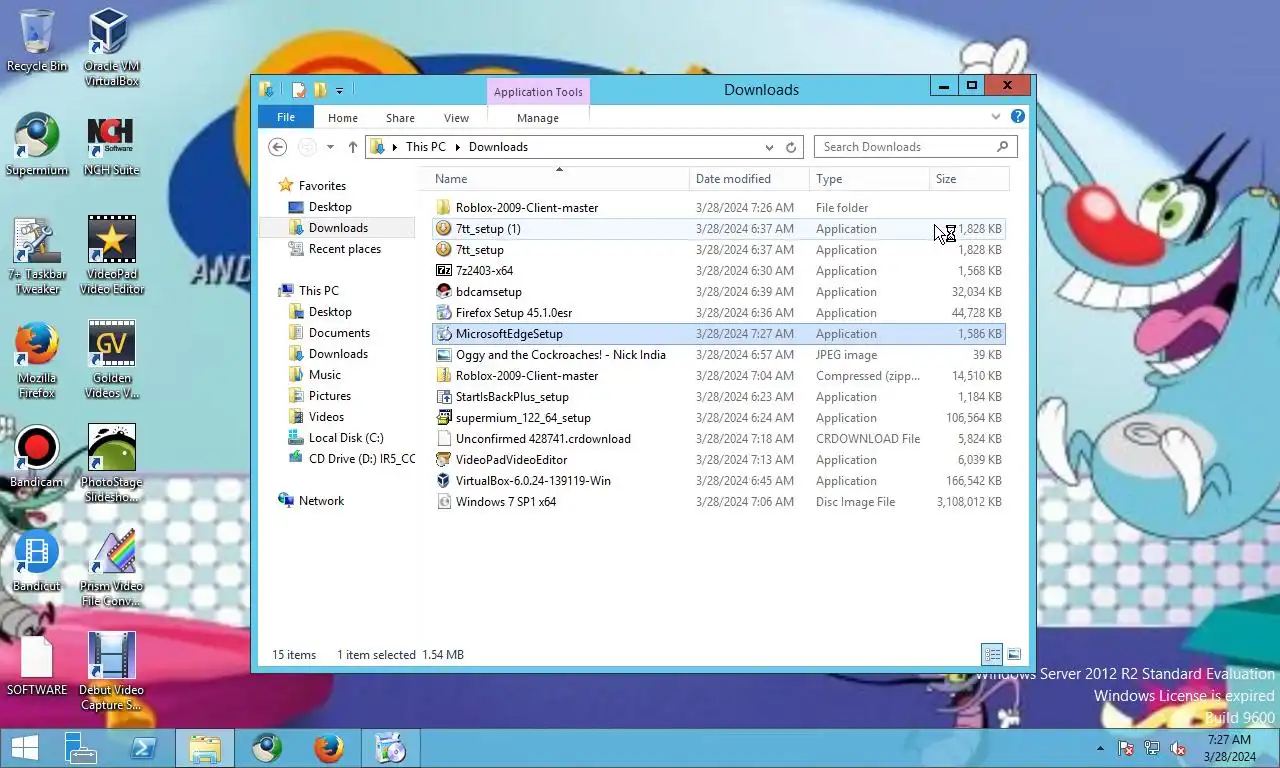The image size is (1280, 768).
Task: Expand the ribbon with the chevron
Action: click(x=996, y=117)
